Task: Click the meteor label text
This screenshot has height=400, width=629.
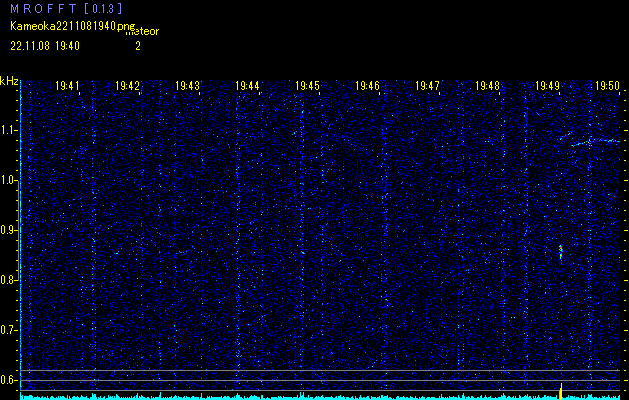Action: point(142,32)
